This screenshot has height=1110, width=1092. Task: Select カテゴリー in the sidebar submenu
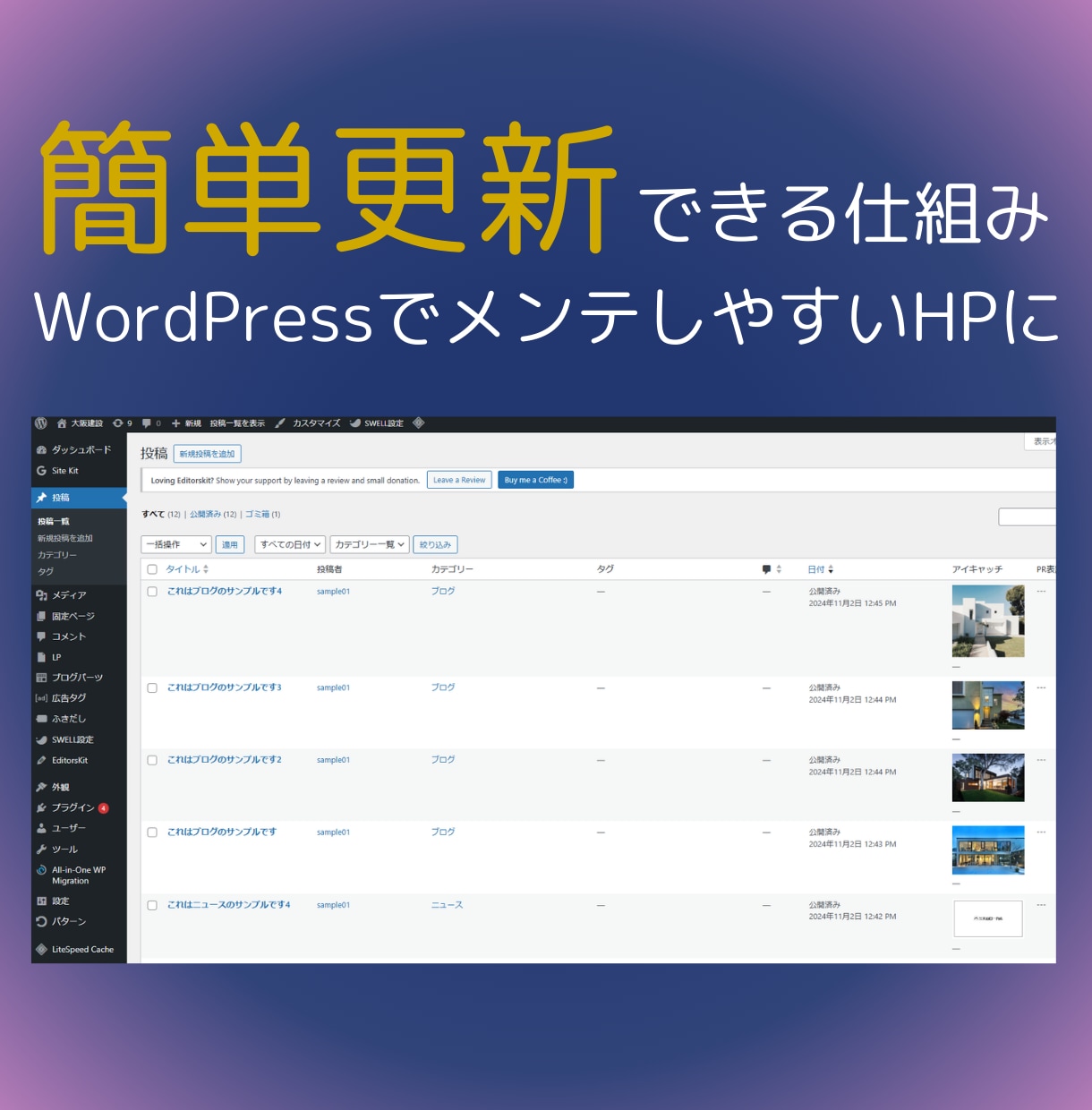pyautogui.click(x=57, y=555)
